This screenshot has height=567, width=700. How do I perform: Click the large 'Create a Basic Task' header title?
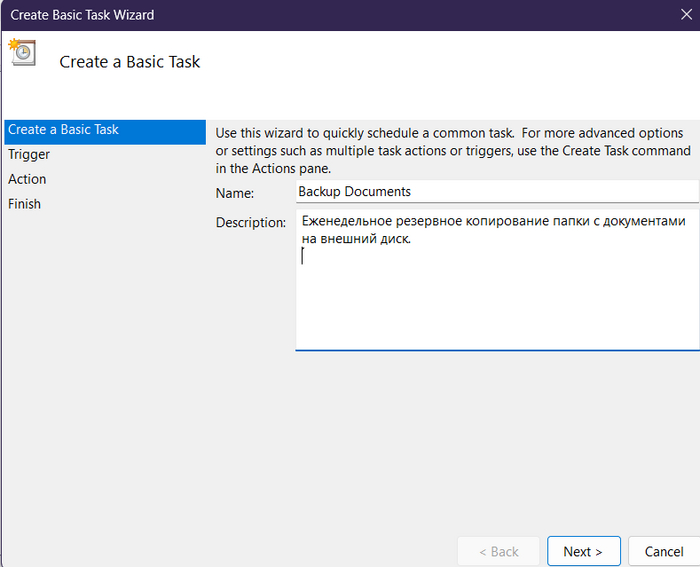pyautogui.click(x=130, y=62)
